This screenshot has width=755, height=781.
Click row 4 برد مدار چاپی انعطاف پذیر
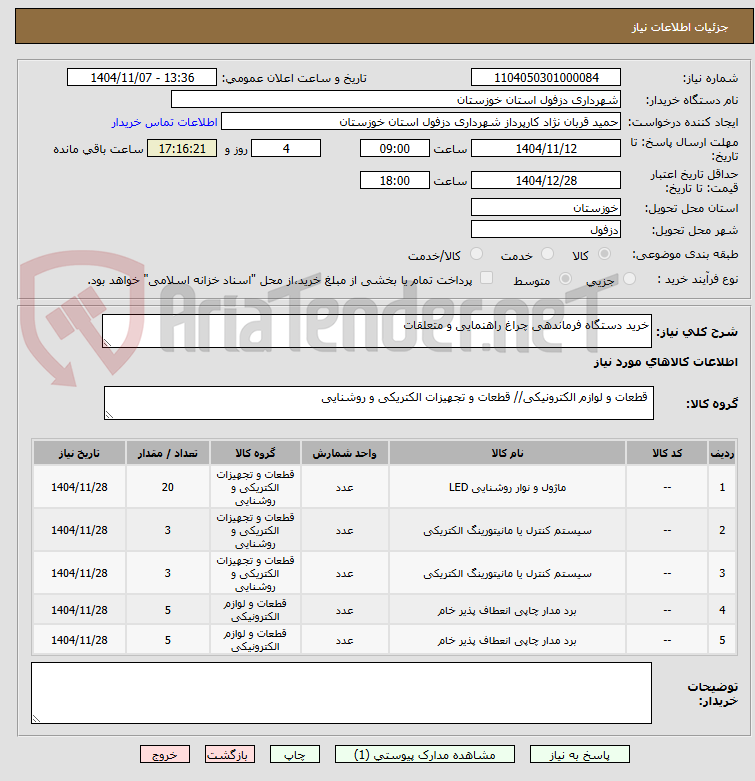coord(507,610)
